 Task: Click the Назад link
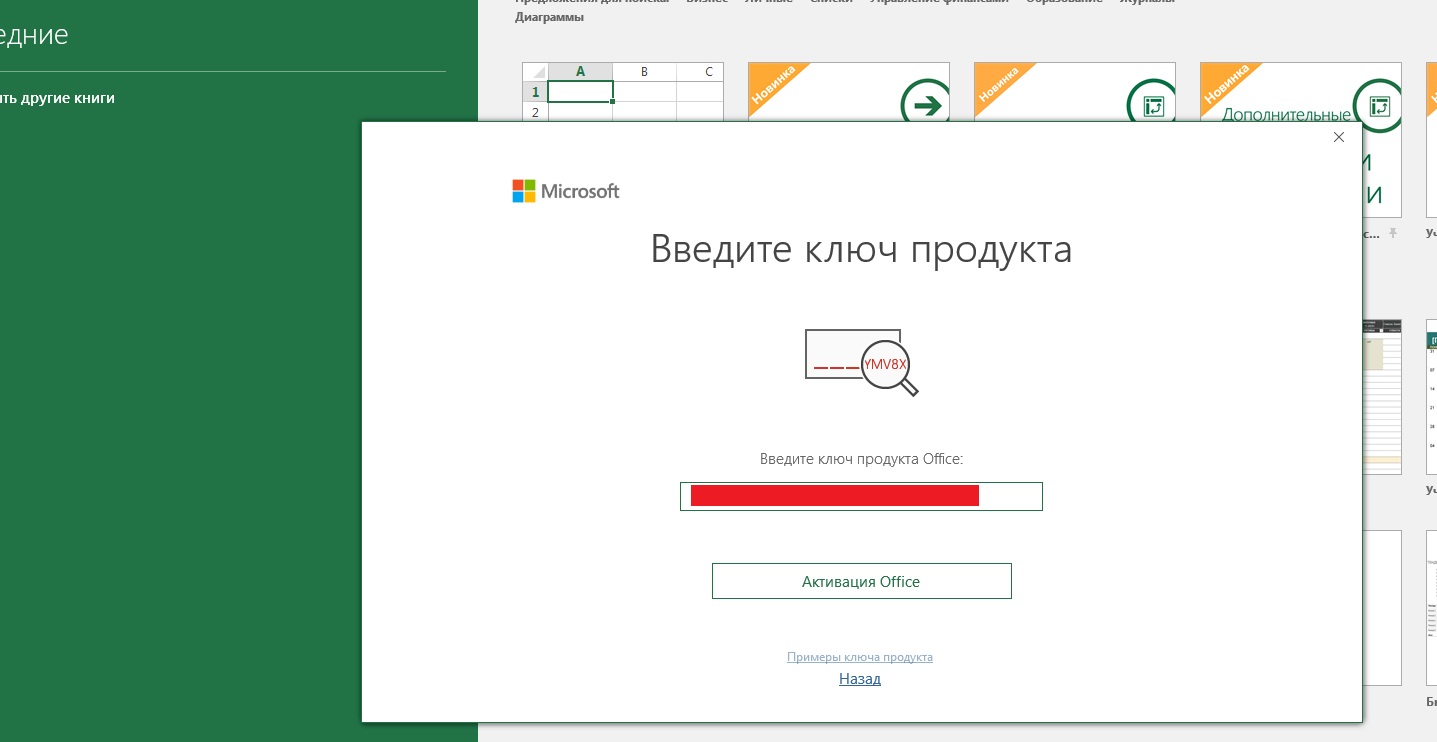pos(860,679)
